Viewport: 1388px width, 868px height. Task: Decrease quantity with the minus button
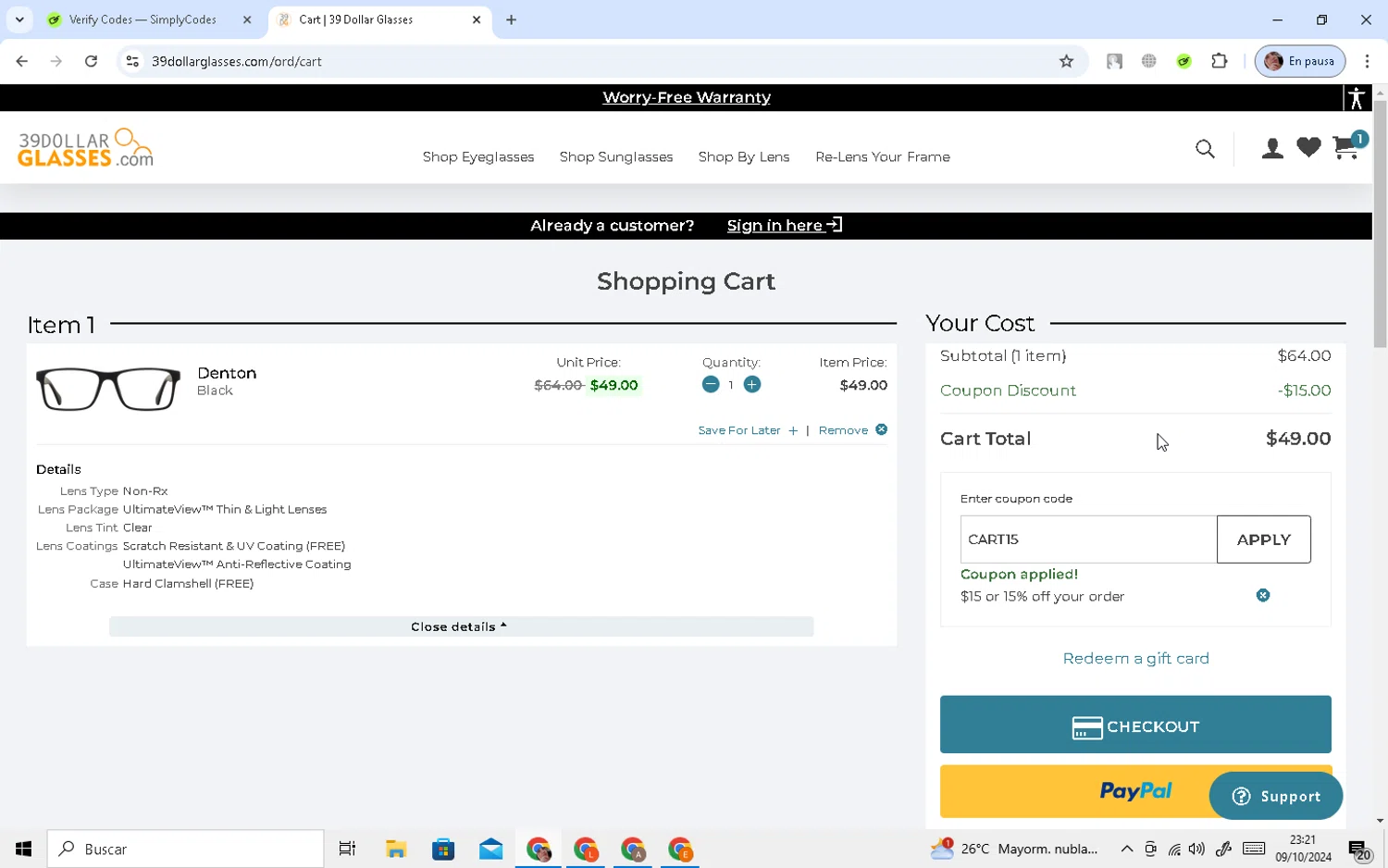[x=711, y=384]
